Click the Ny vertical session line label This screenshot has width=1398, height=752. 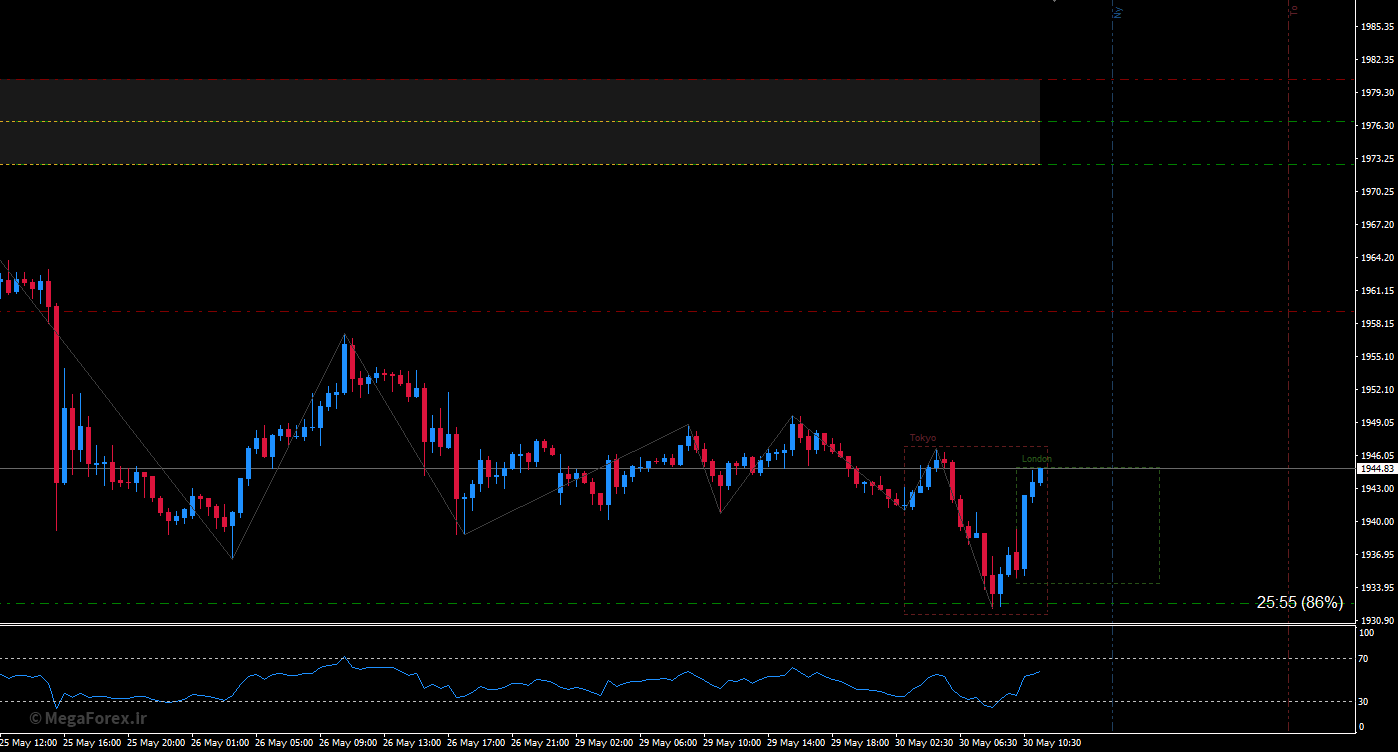pos(1118,12)
